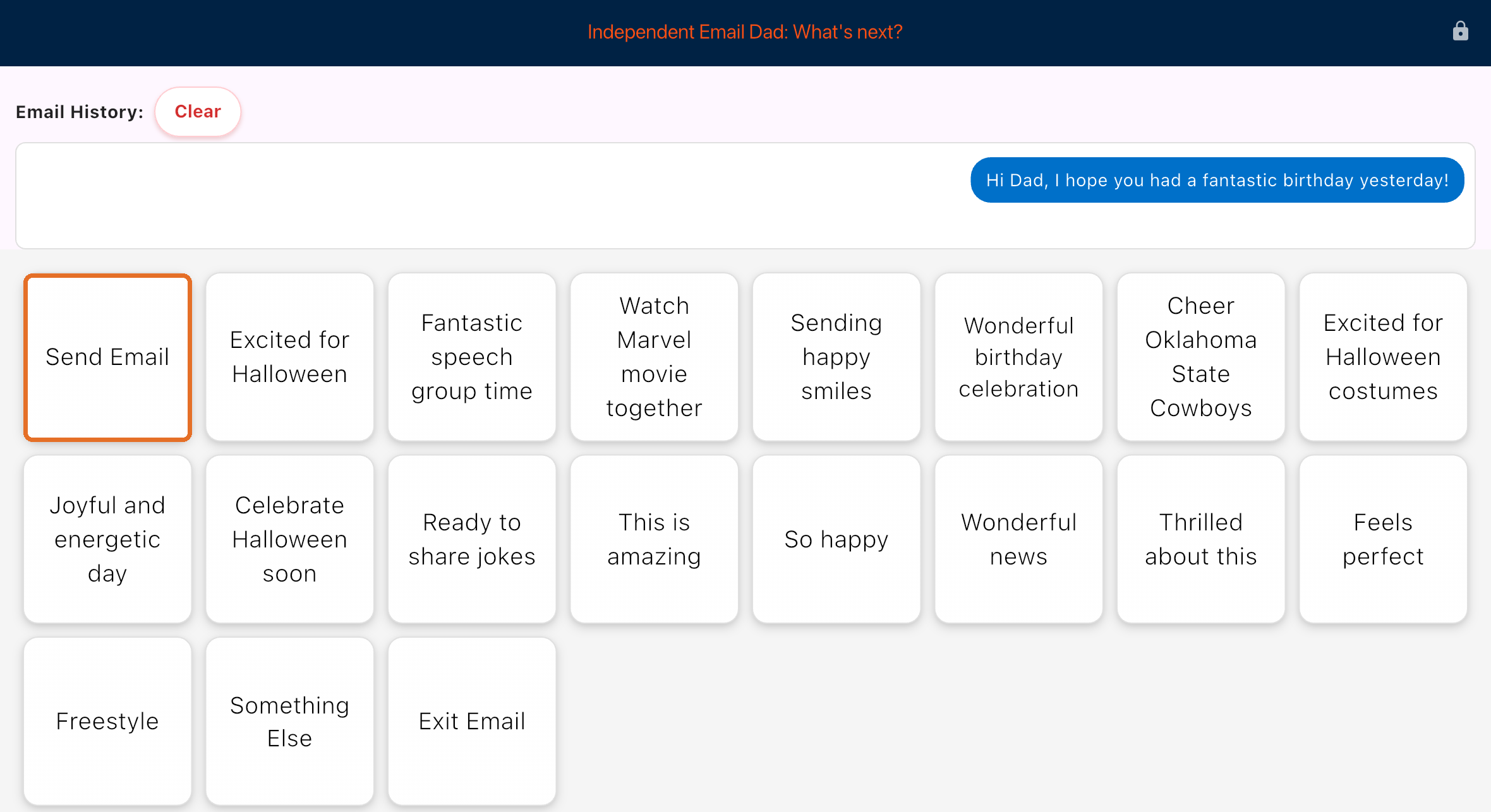Choose the 'Excited for Halloween' phrase tile
This screenshot has height=812, width=1491.
pos(290,357)
